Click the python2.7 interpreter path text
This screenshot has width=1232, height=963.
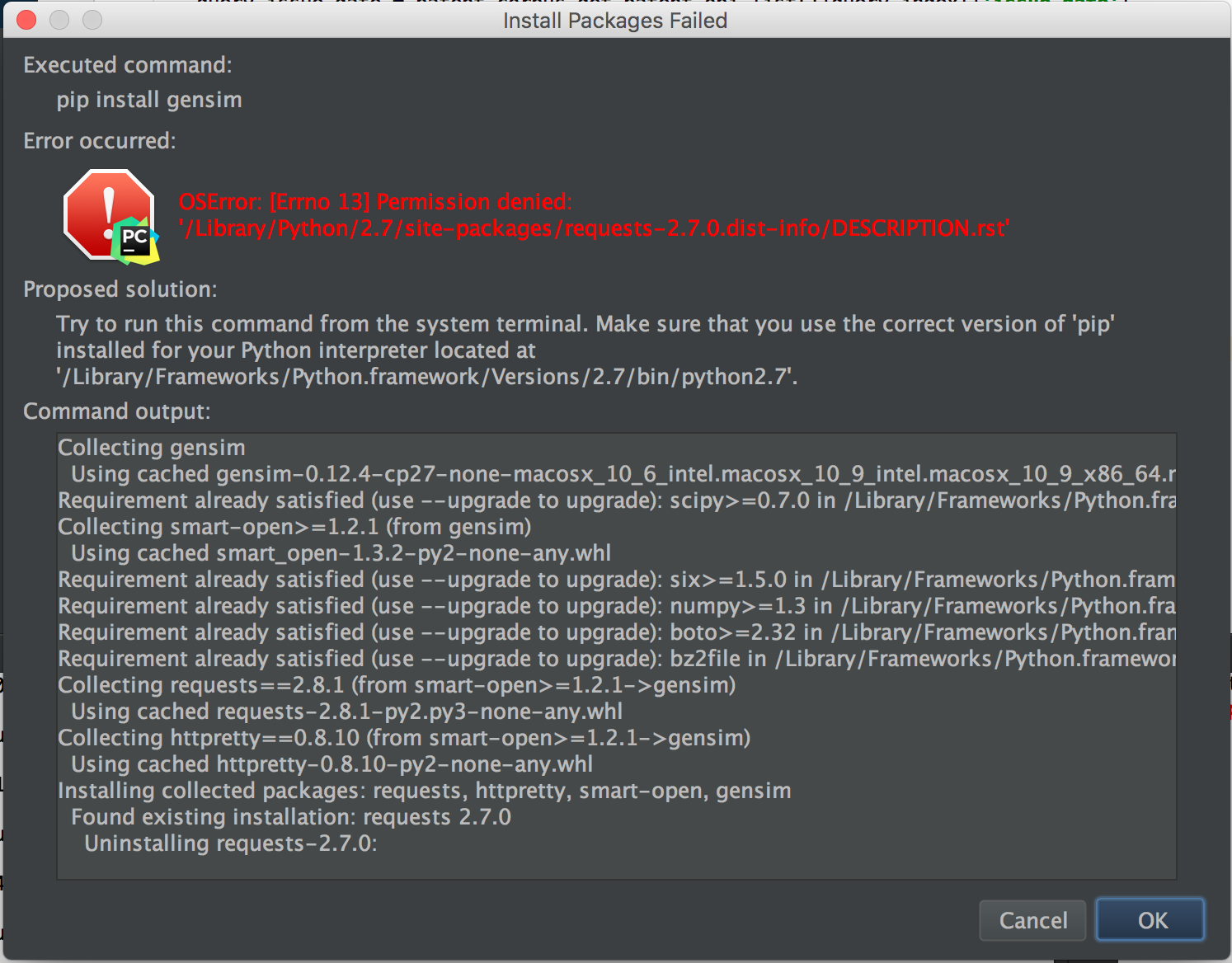coord(426,377)
